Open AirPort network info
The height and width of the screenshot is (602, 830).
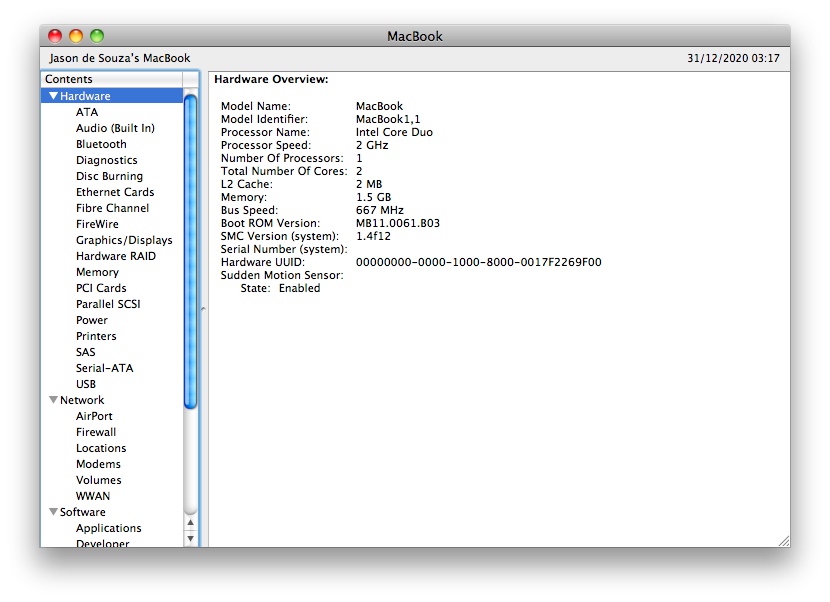(94, 416)
